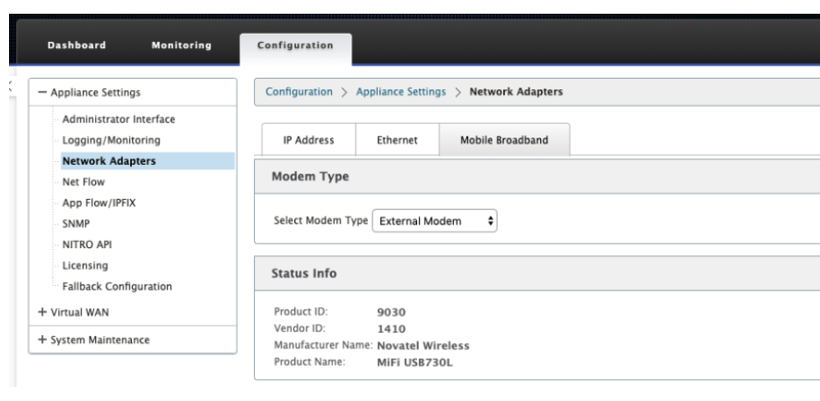Open the Ethernet tab
The height and width of the screenshot is (401, 820).
[397, 140]
